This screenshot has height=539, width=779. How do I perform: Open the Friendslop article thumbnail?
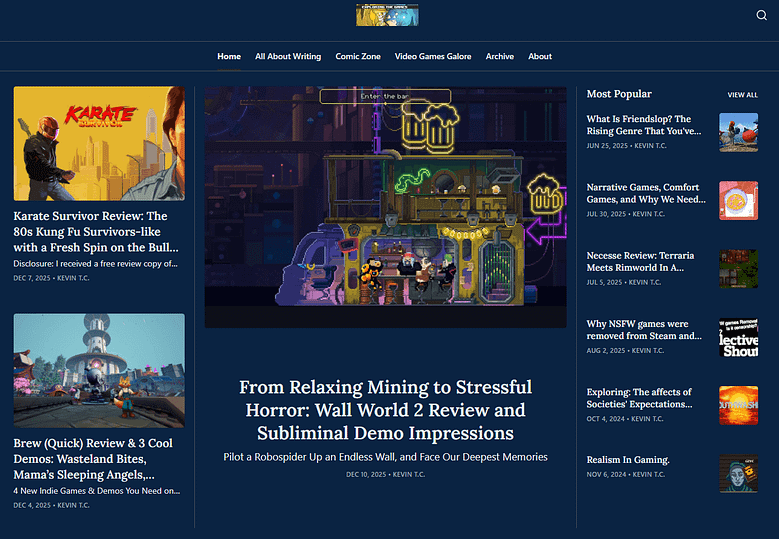[739, 132]
